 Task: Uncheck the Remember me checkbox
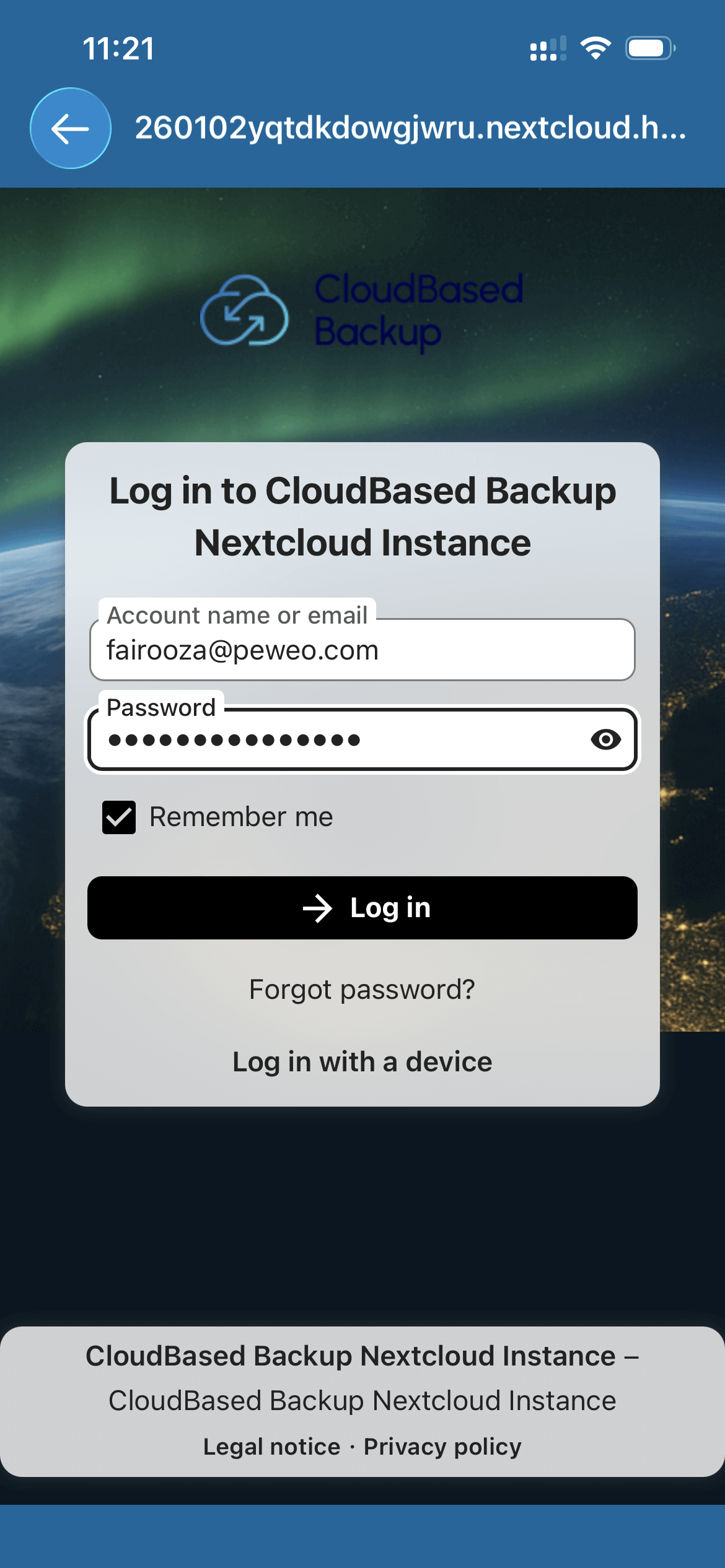118,816
